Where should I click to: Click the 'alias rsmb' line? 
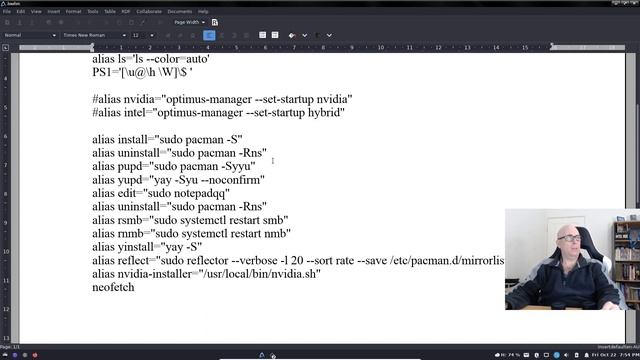[x=190, y=220]
